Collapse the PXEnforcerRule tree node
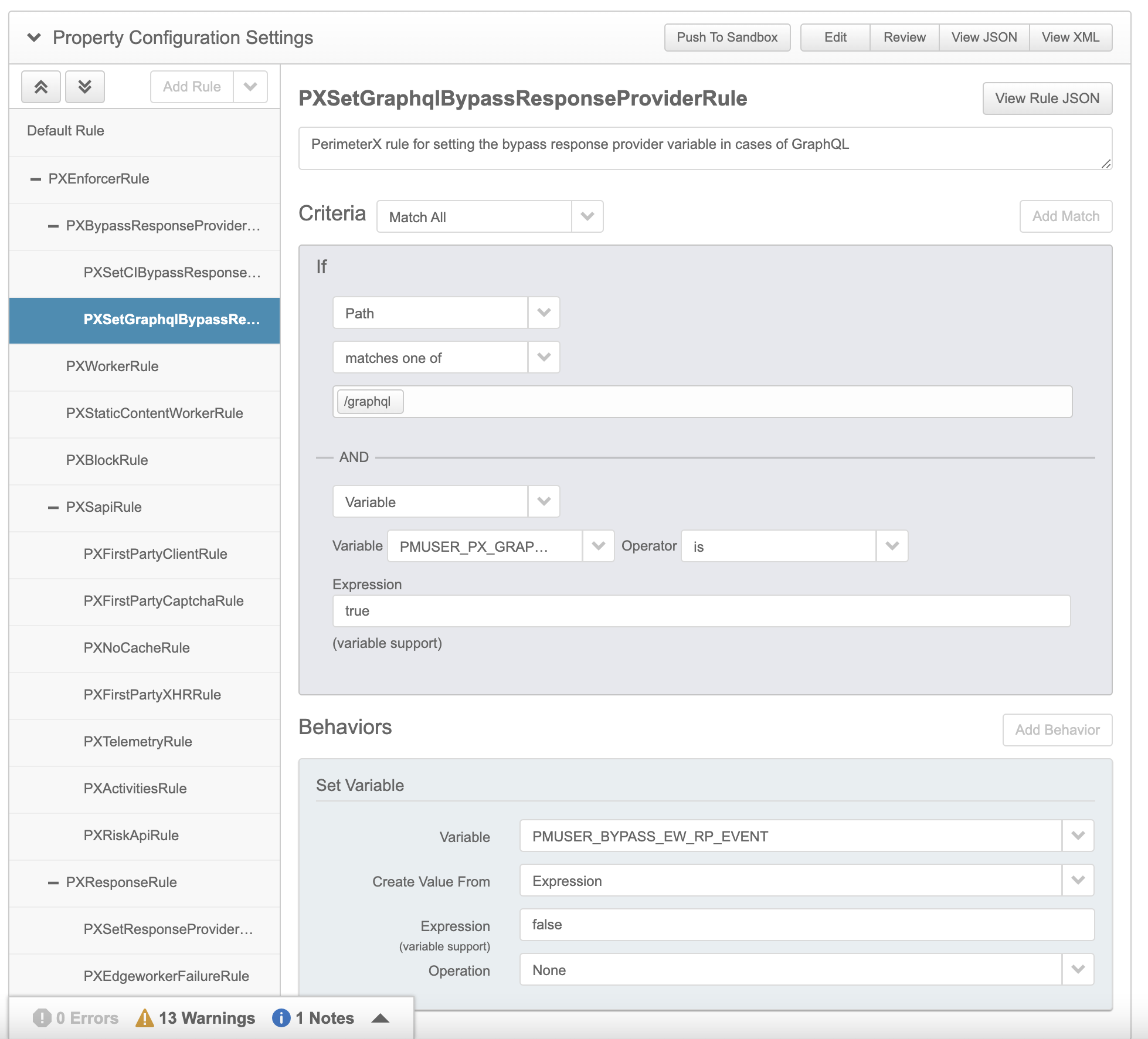 [36, 179]
